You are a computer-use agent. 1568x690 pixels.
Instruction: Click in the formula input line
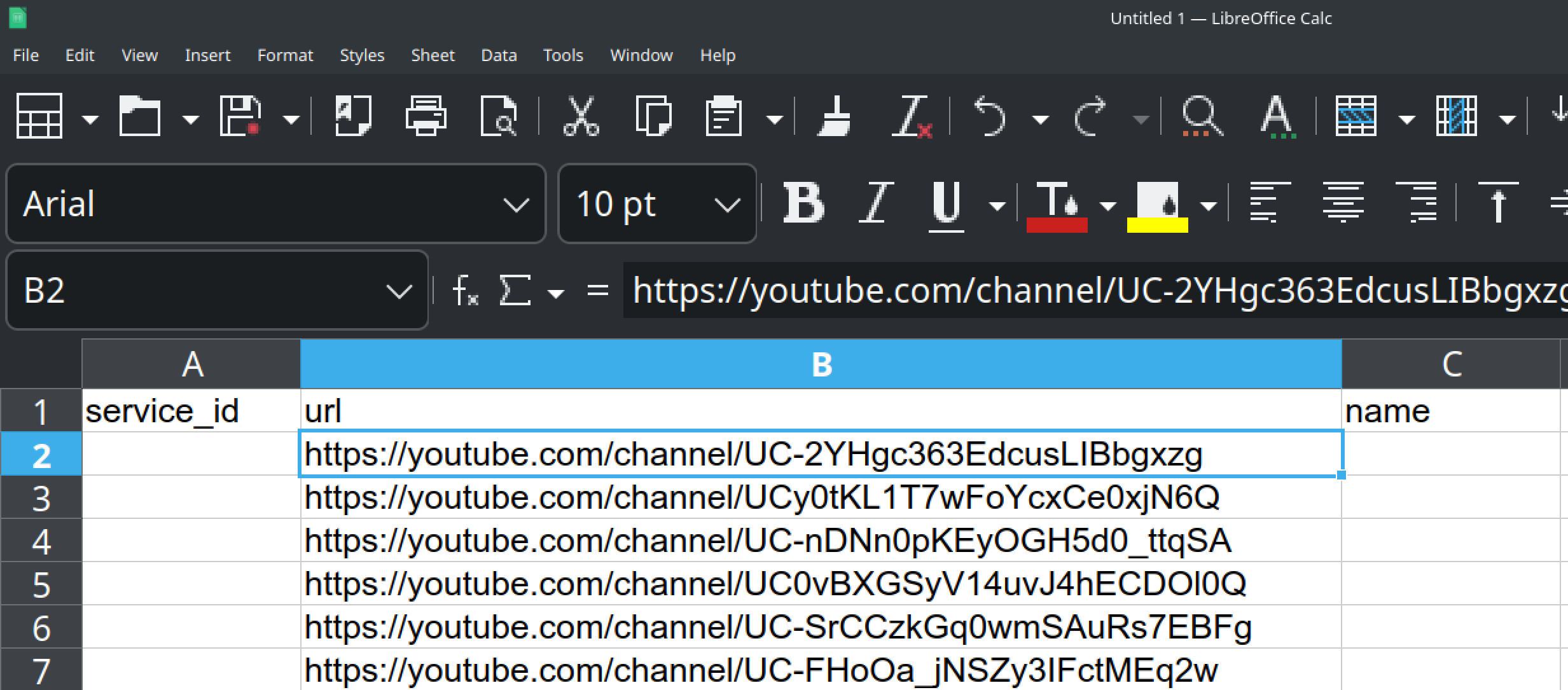coord(1095,290)
